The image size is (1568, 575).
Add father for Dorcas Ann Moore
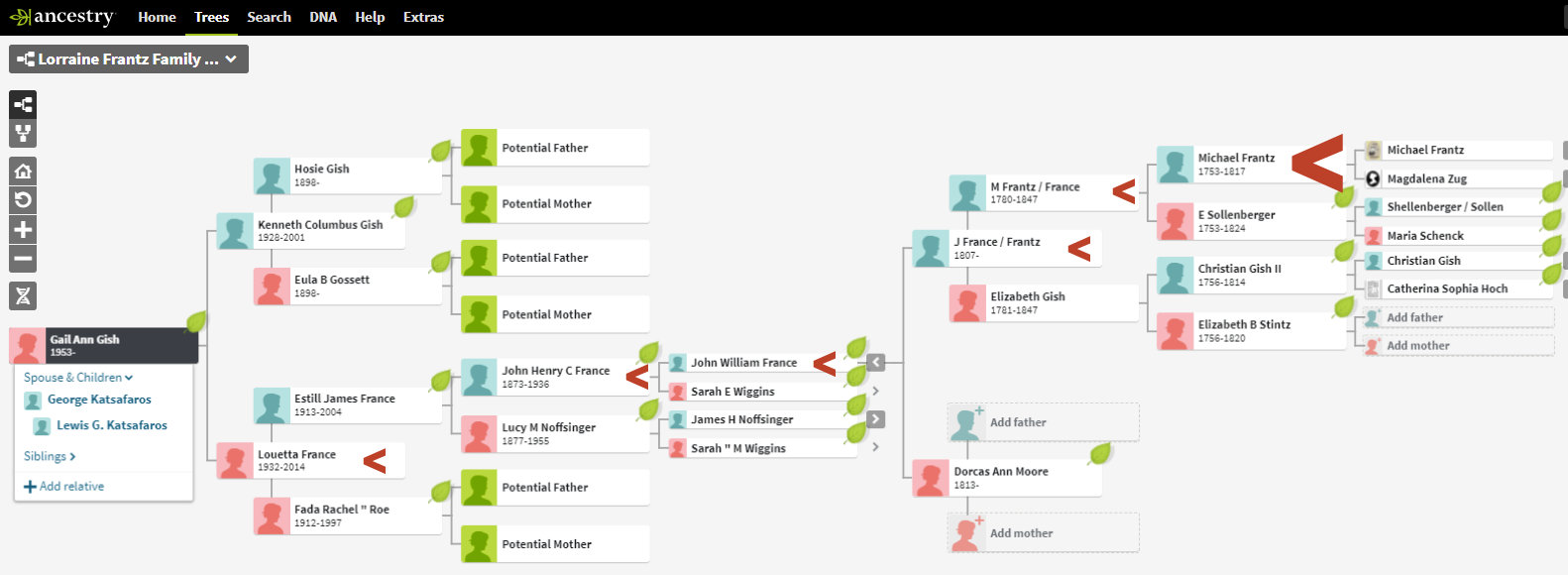1018,422
